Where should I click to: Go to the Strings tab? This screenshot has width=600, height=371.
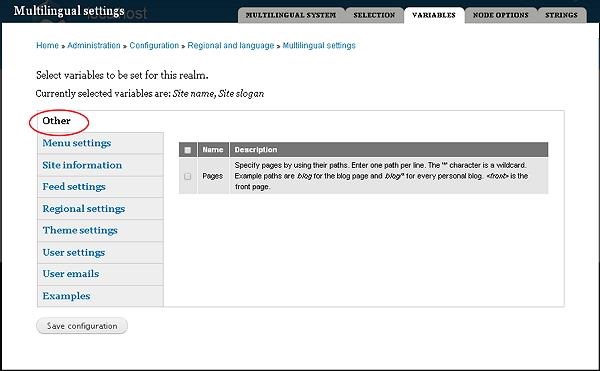(x=561, y=15)
